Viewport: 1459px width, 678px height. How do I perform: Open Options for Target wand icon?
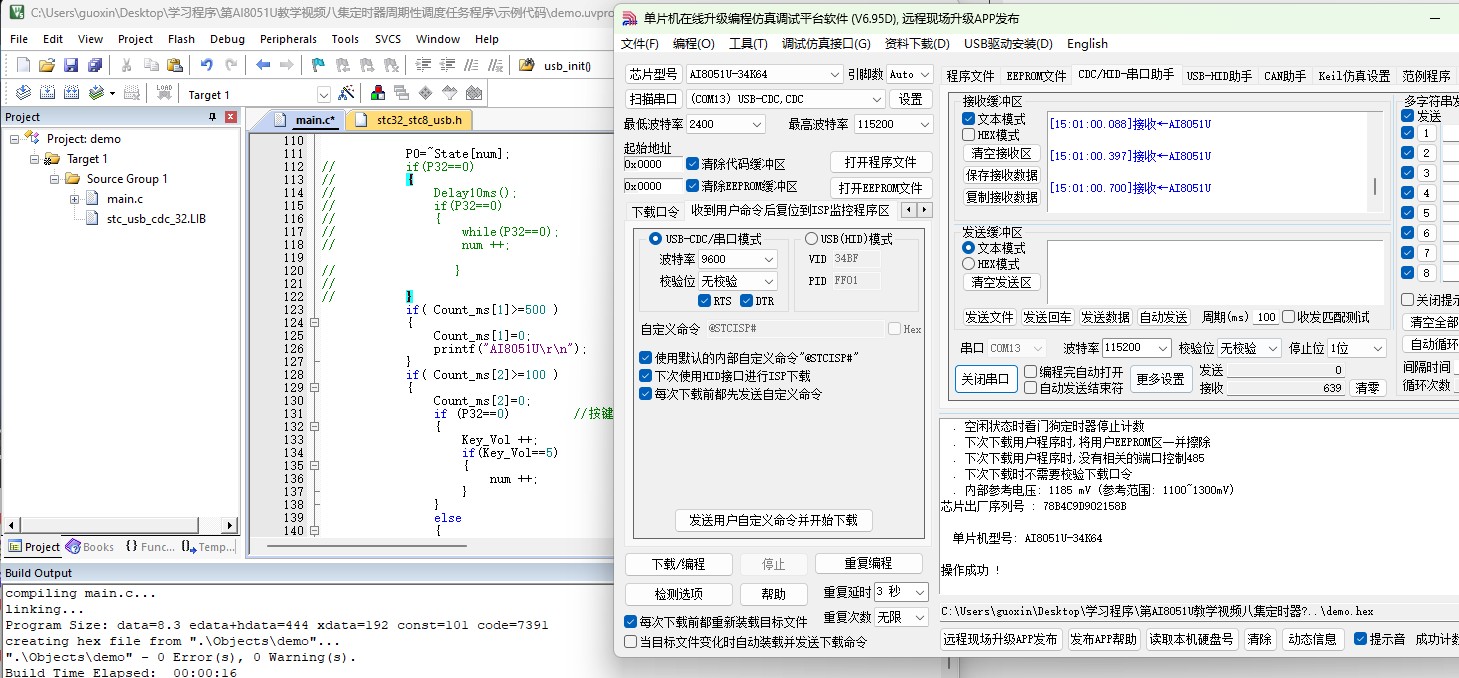coord(346,93)
